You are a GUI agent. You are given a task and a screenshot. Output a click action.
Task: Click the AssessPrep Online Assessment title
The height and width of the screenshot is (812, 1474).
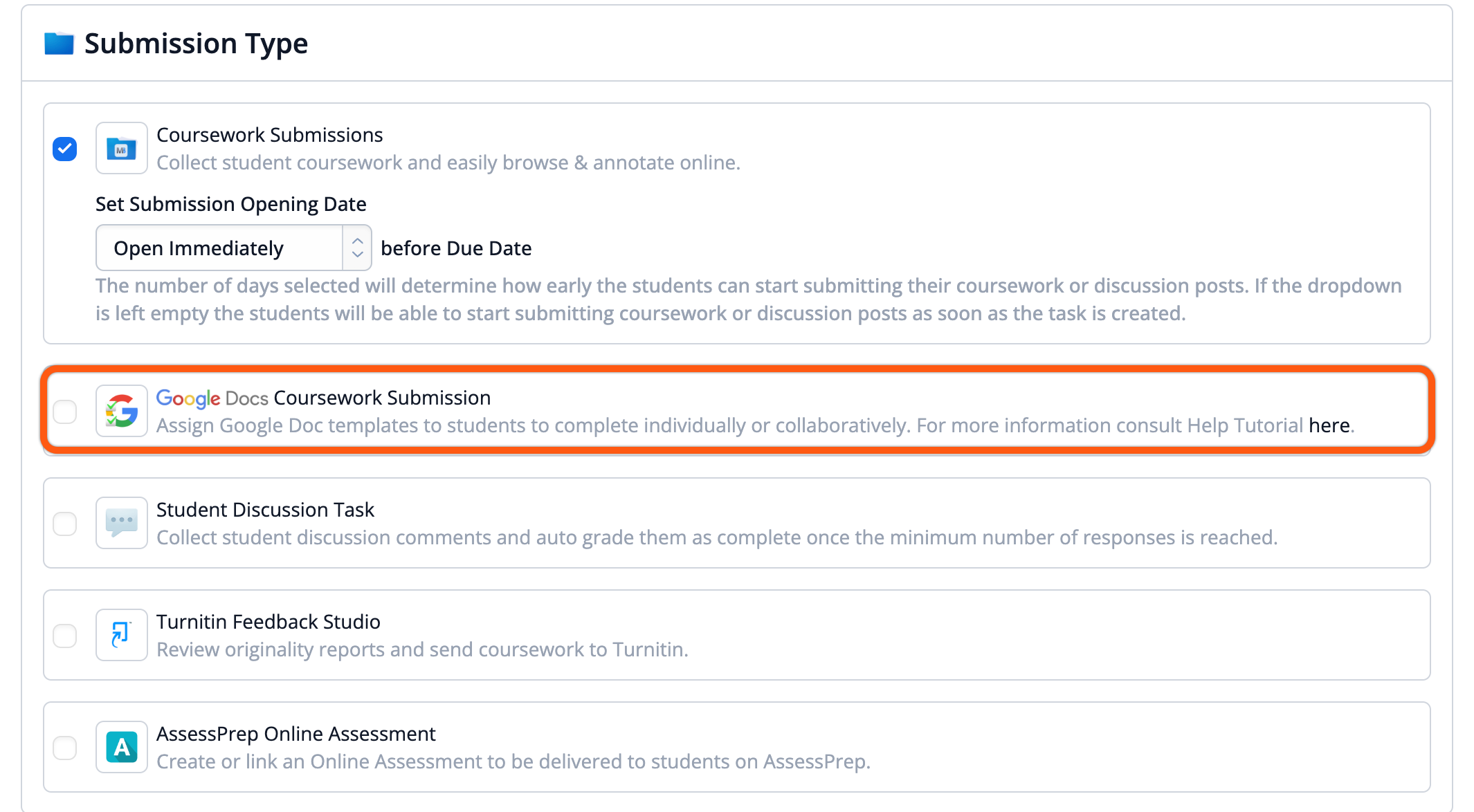(296, 734)
